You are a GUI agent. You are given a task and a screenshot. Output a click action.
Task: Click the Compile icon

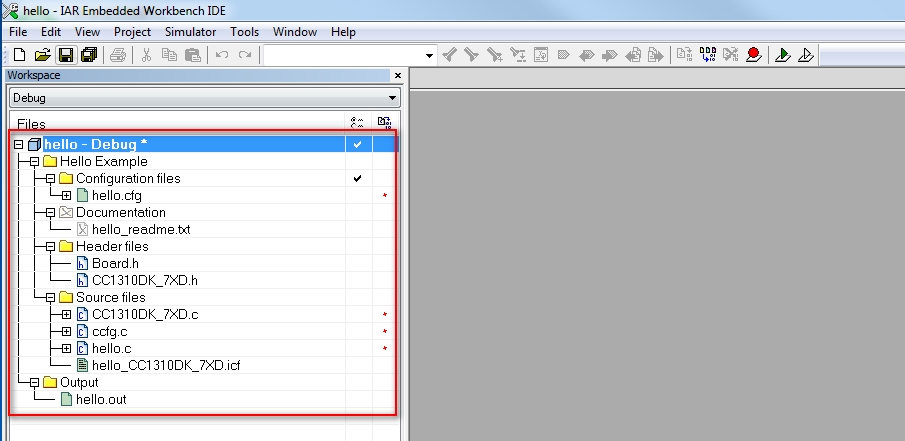tap(685, 55)
